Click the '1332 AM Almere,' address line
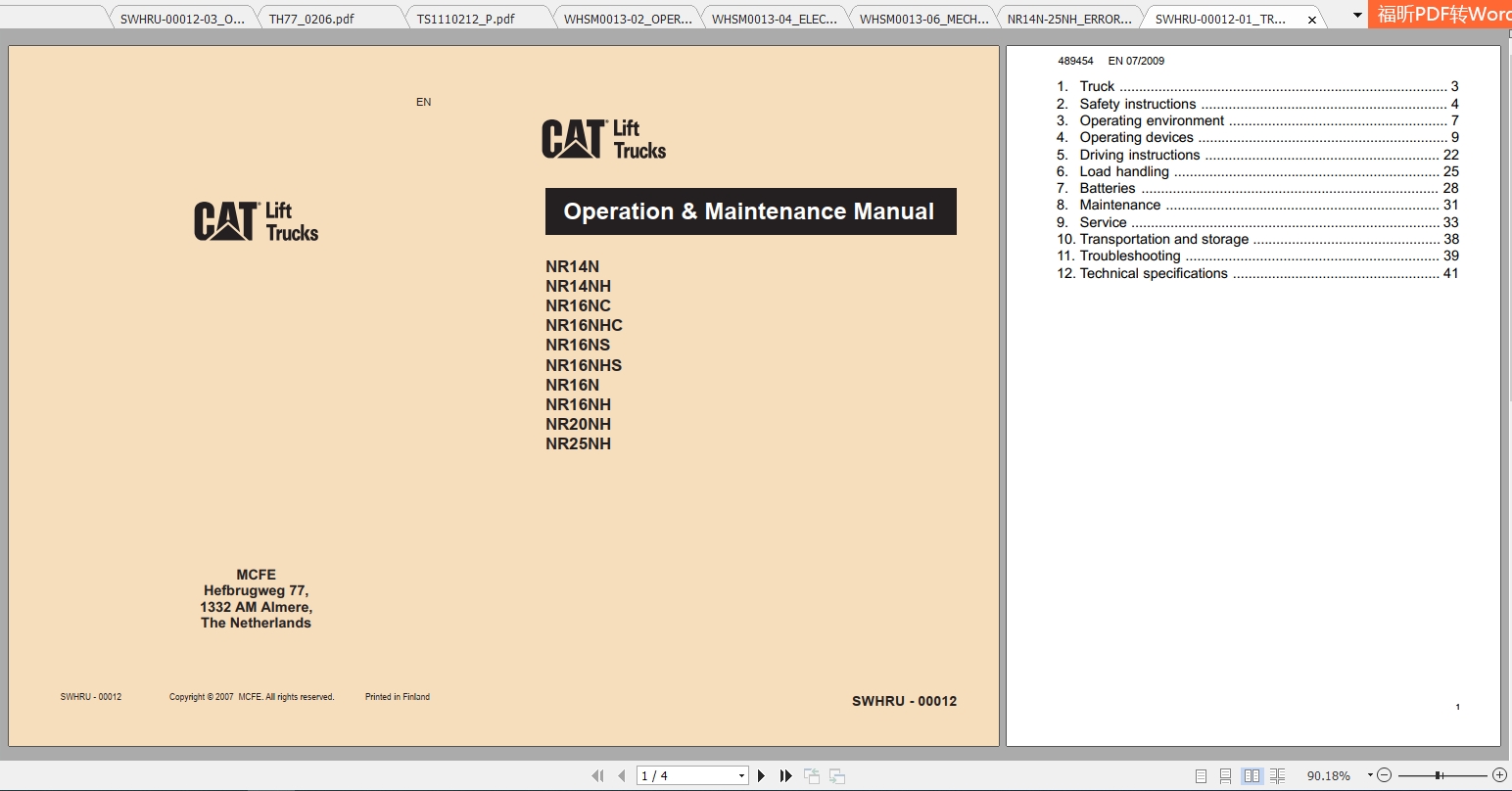Screen dimensions: 1512x791 (x=257, y=607)
